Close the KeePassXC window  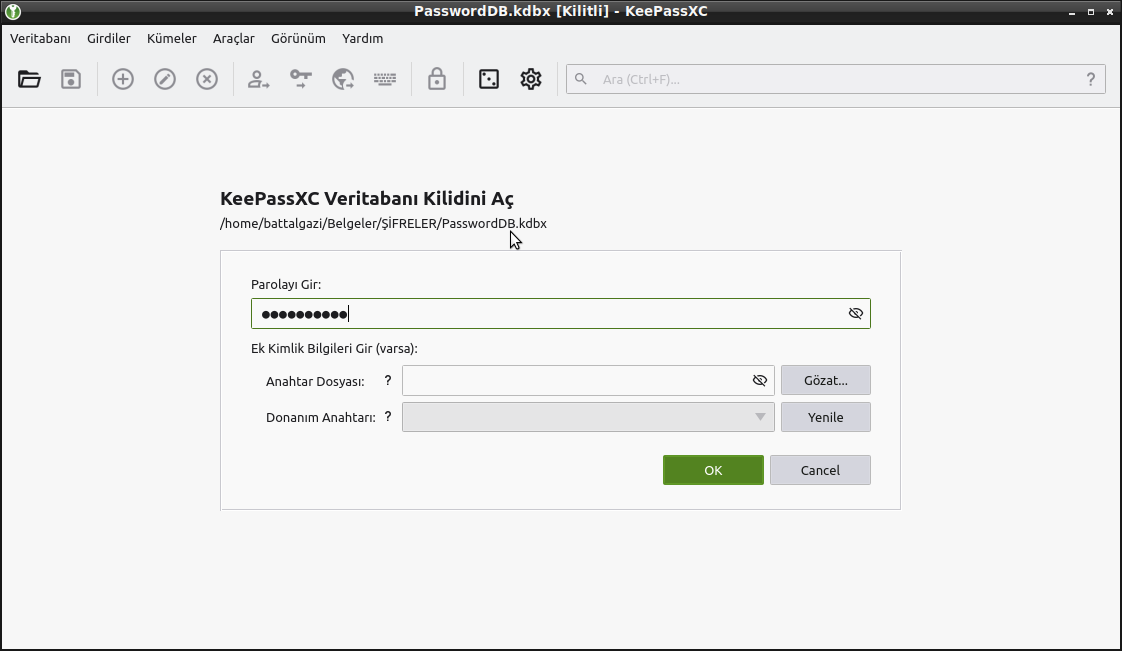click(1110, 12)
